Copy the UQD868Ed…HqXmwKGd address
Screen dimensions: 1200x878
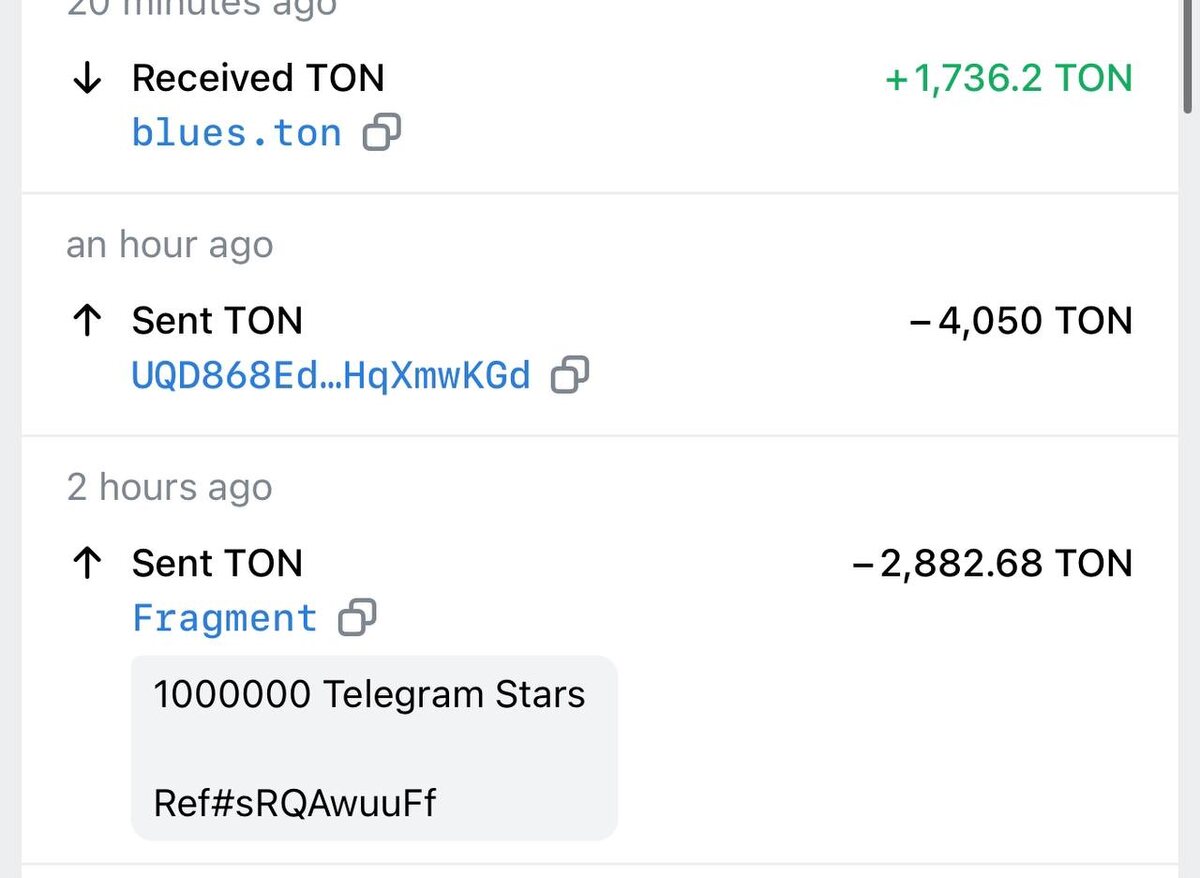click(570, 375)
